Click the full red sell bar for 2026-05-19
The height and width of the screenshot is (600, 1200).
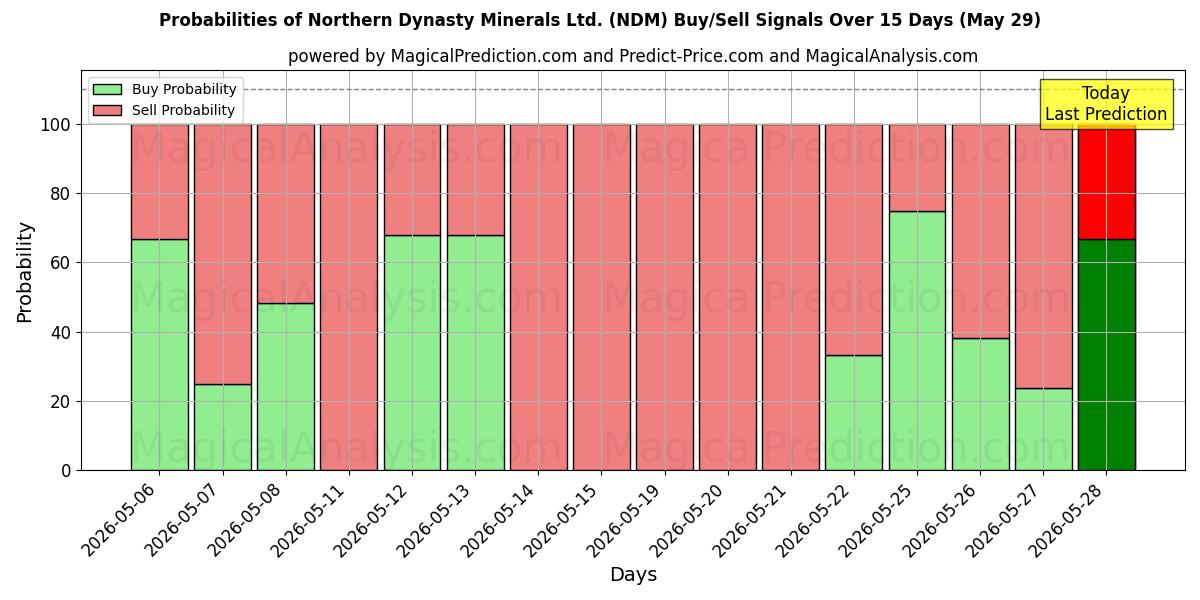pyautogui.click(x=664, y=297)
